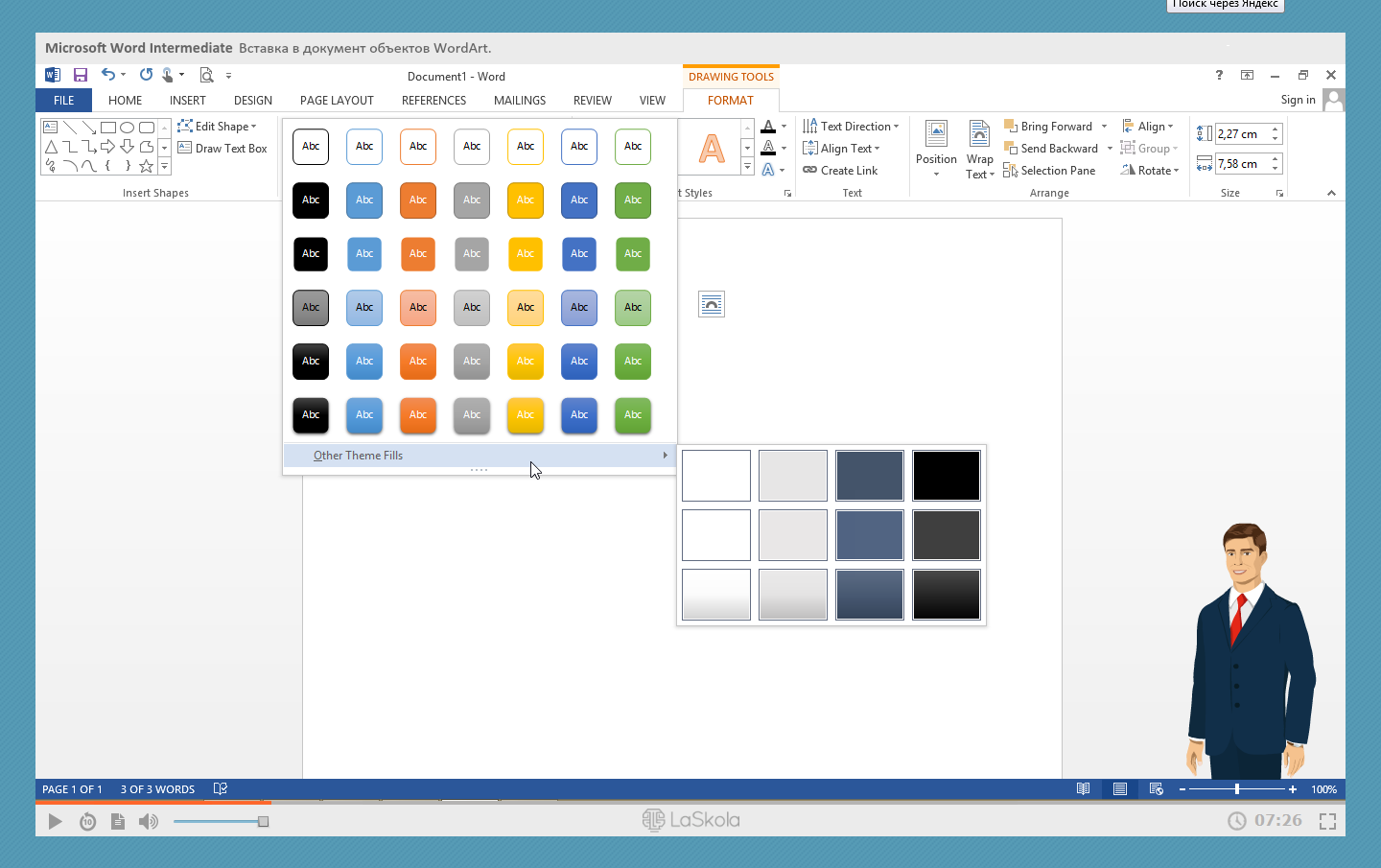Select the solid black theme fill swatch
Screen dimensions: 1381x868
coord(946,476)
